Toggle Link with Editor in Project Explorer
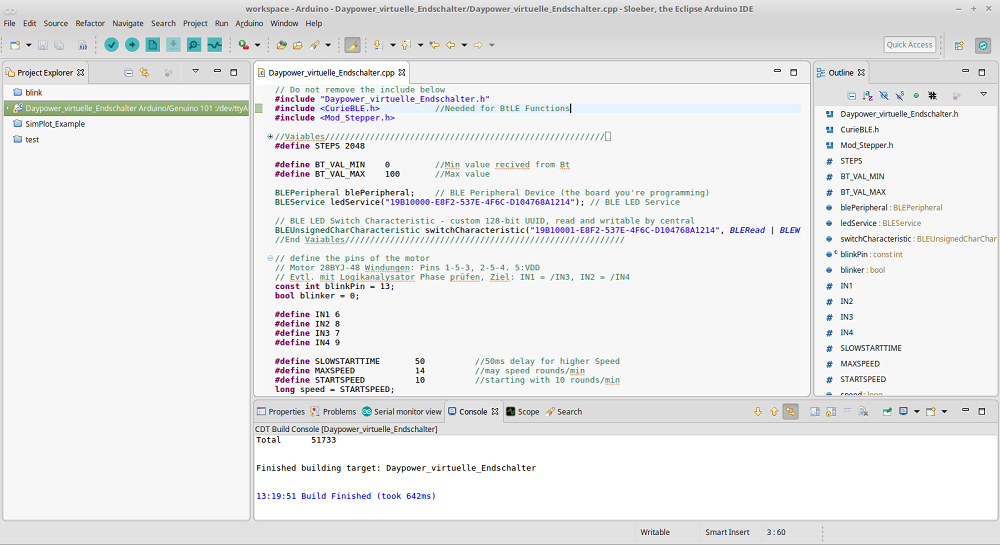The image size is (1000, 545). click(145, 73)
